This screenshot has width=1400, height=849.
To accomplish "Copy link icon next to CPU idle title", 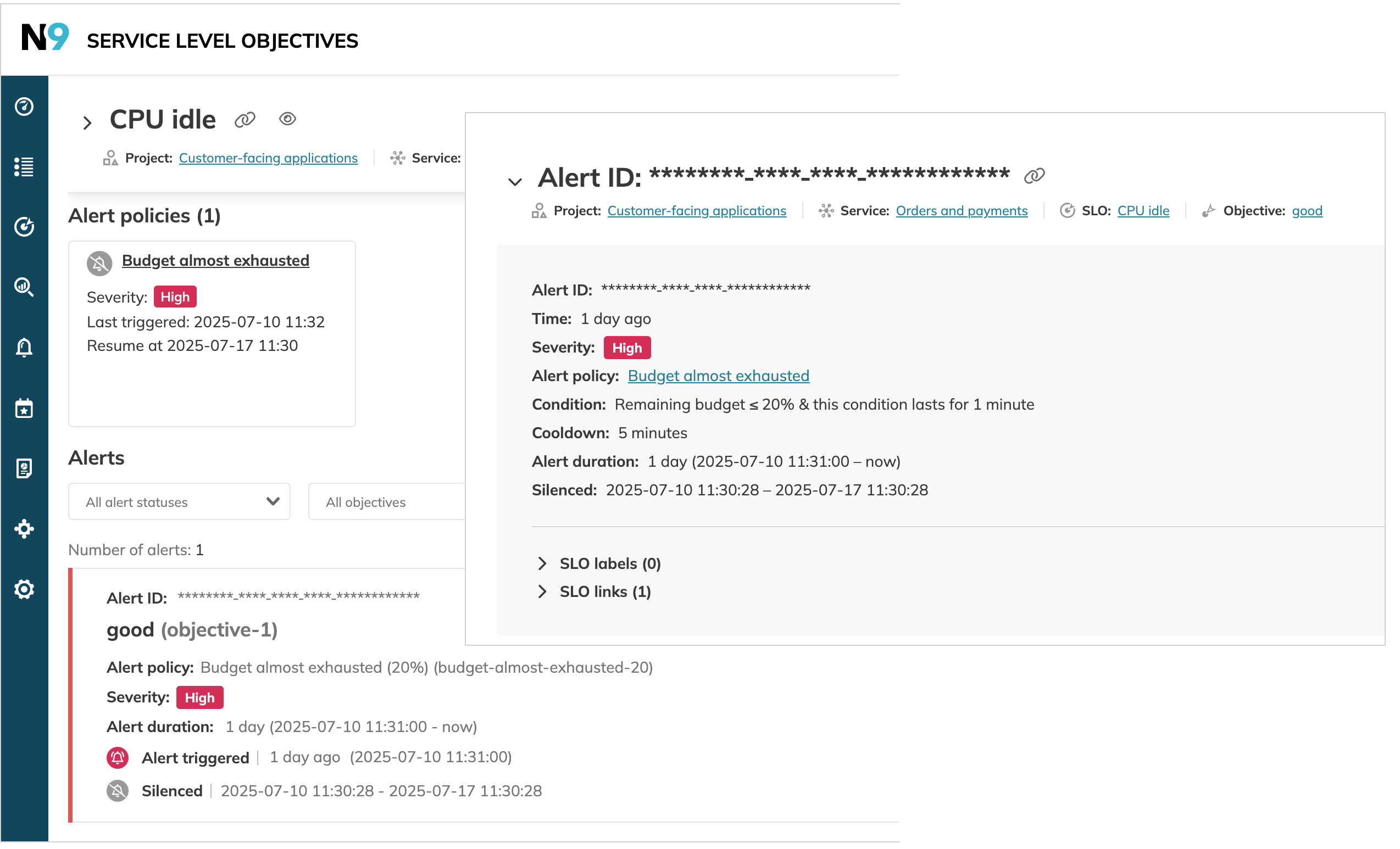I will point(245,120).
